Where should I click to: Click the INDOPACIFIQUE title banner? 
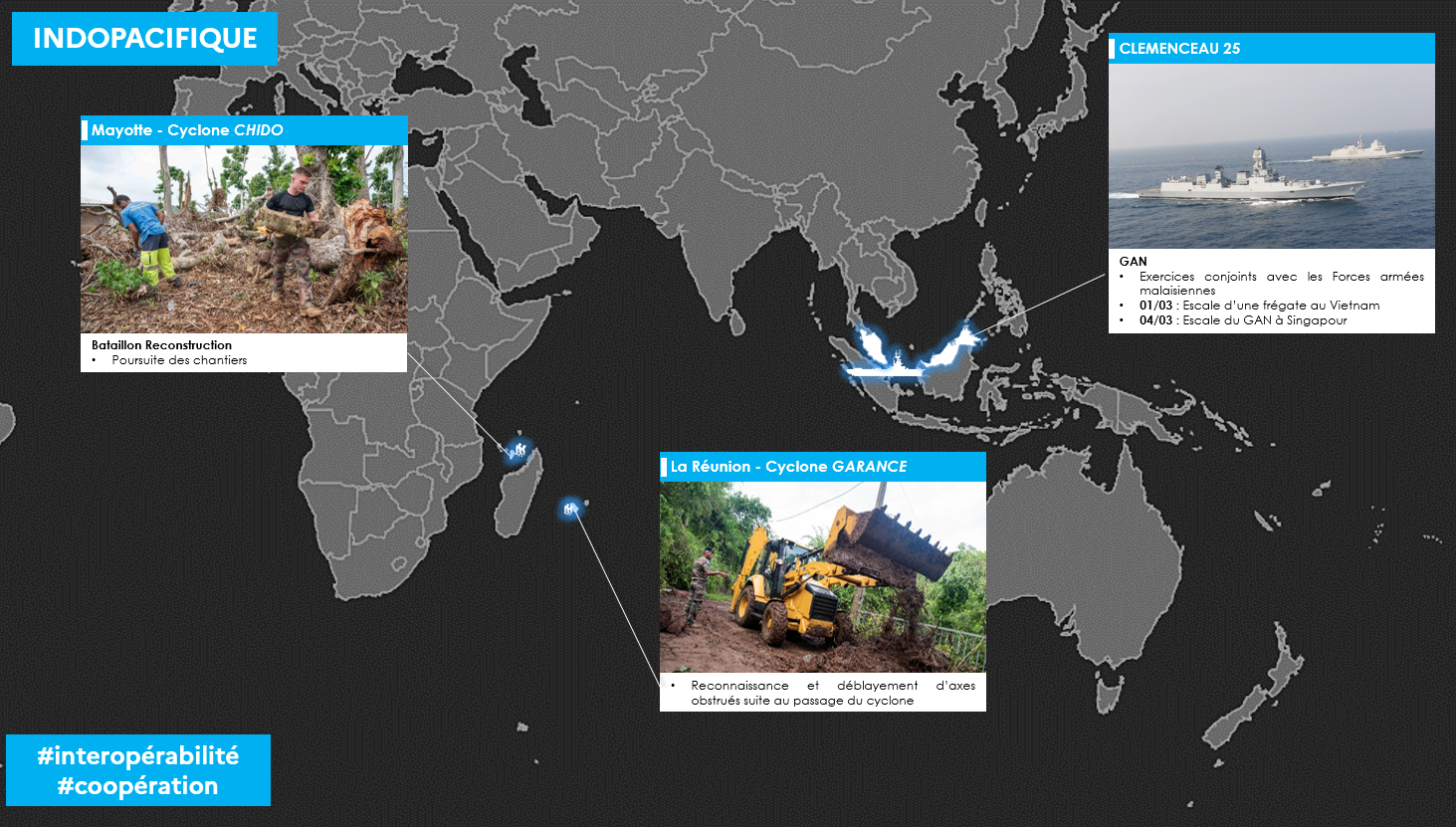pos(145,39)
